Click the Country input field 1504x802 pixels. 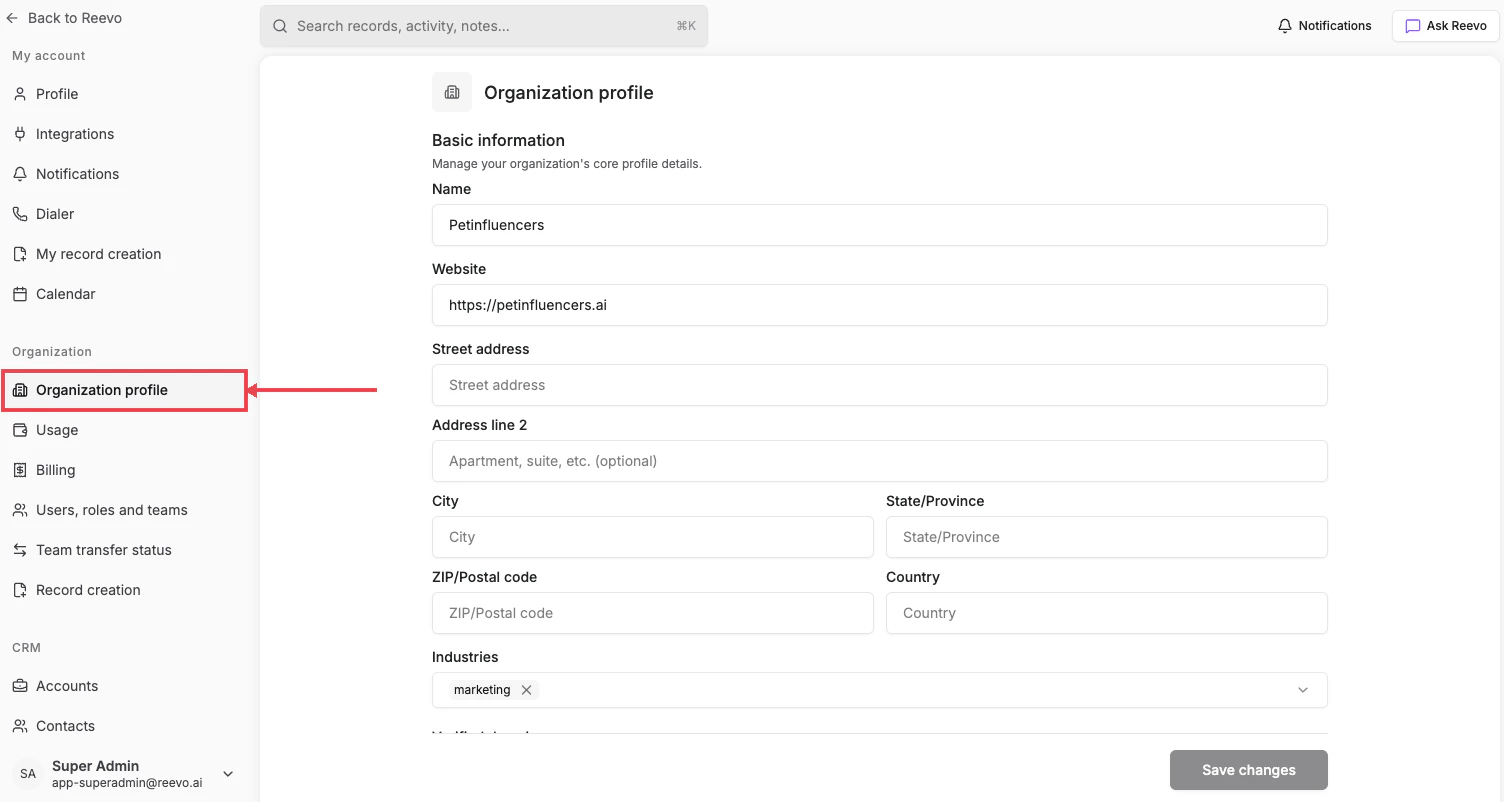1107,613
